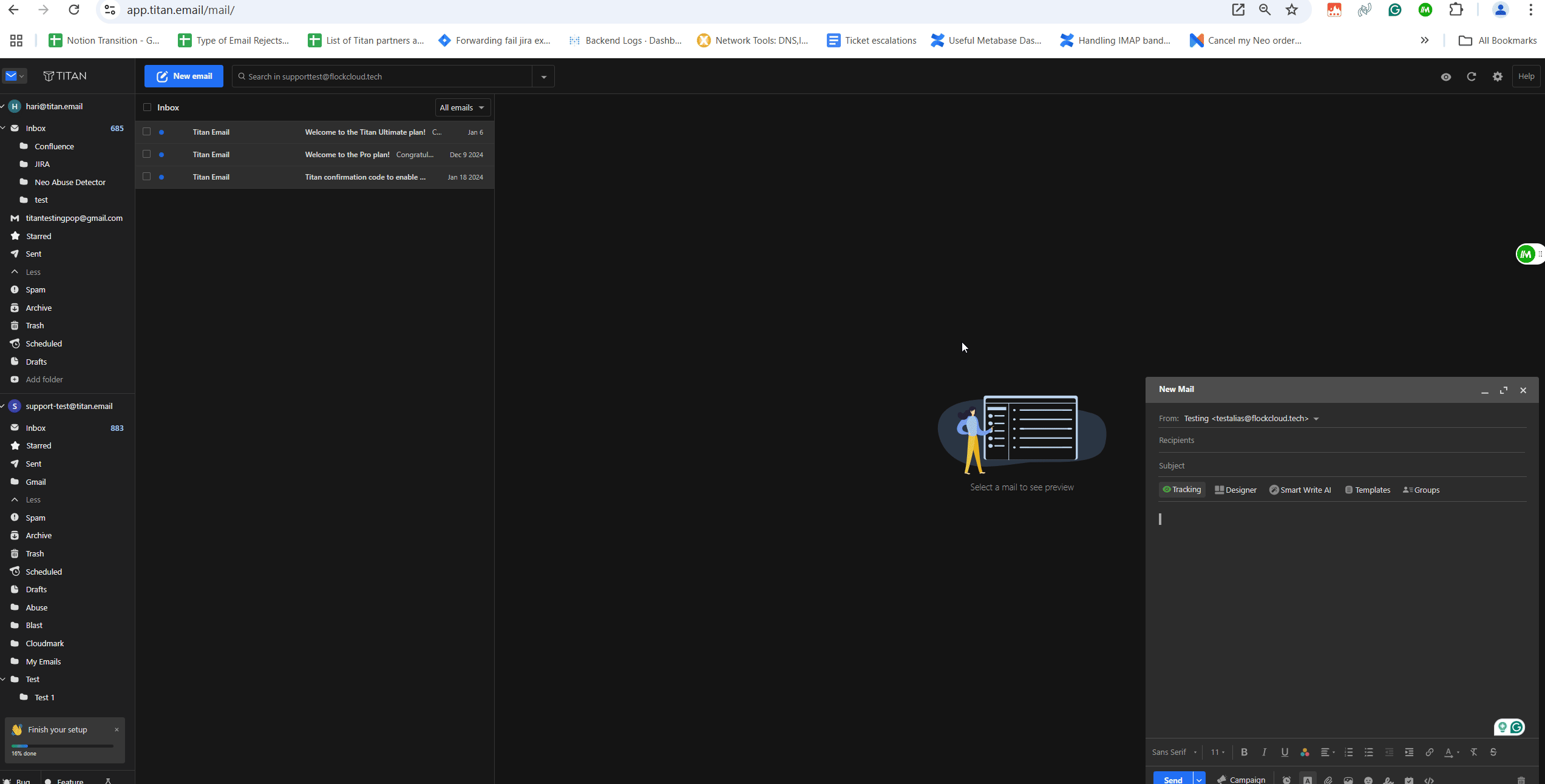Open Chrome profile avatar
The height and width of the screenshot is (784, 1545).
1501,10
